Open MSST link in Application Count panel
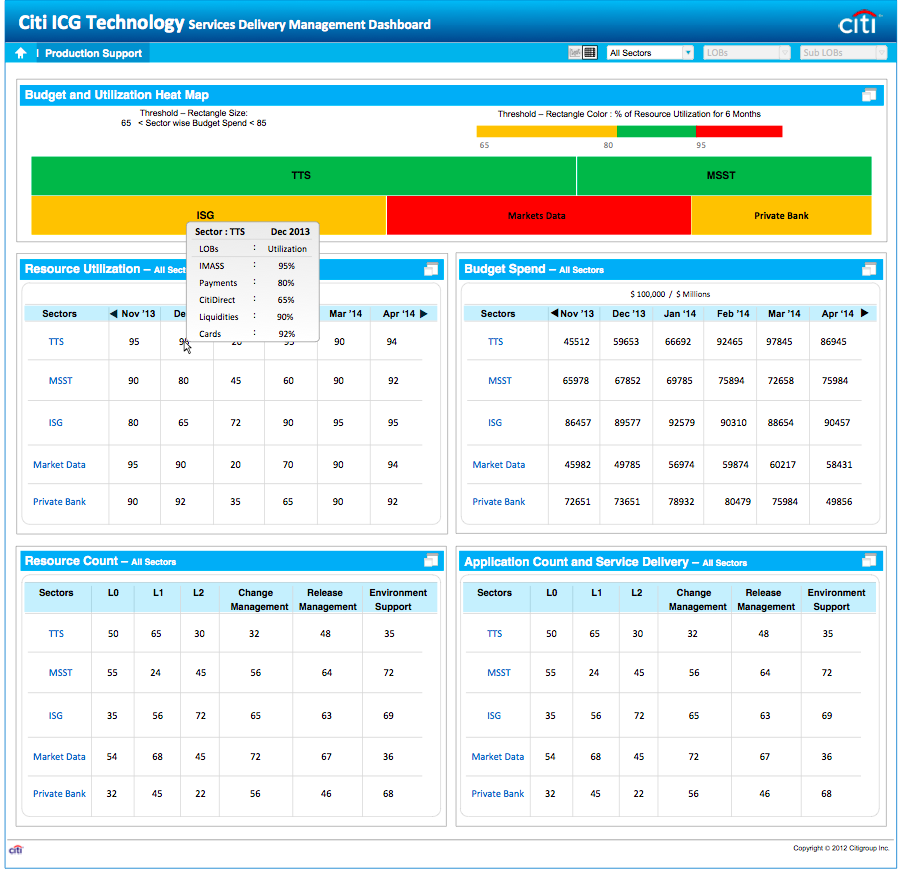The width and height of the screenshot is (902, 872). 499,673
